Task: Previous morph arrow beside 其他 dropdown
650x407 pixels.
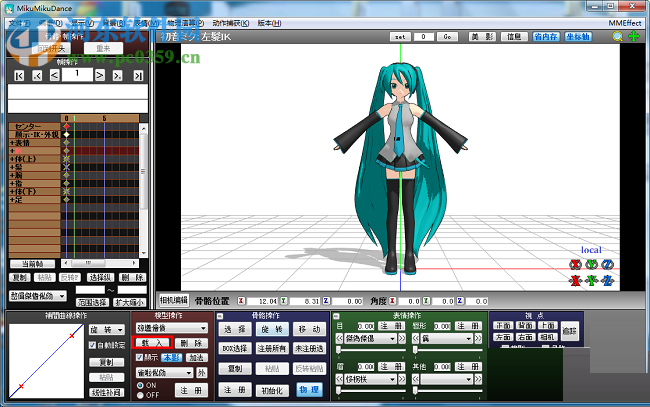Action: coord(415,379)
